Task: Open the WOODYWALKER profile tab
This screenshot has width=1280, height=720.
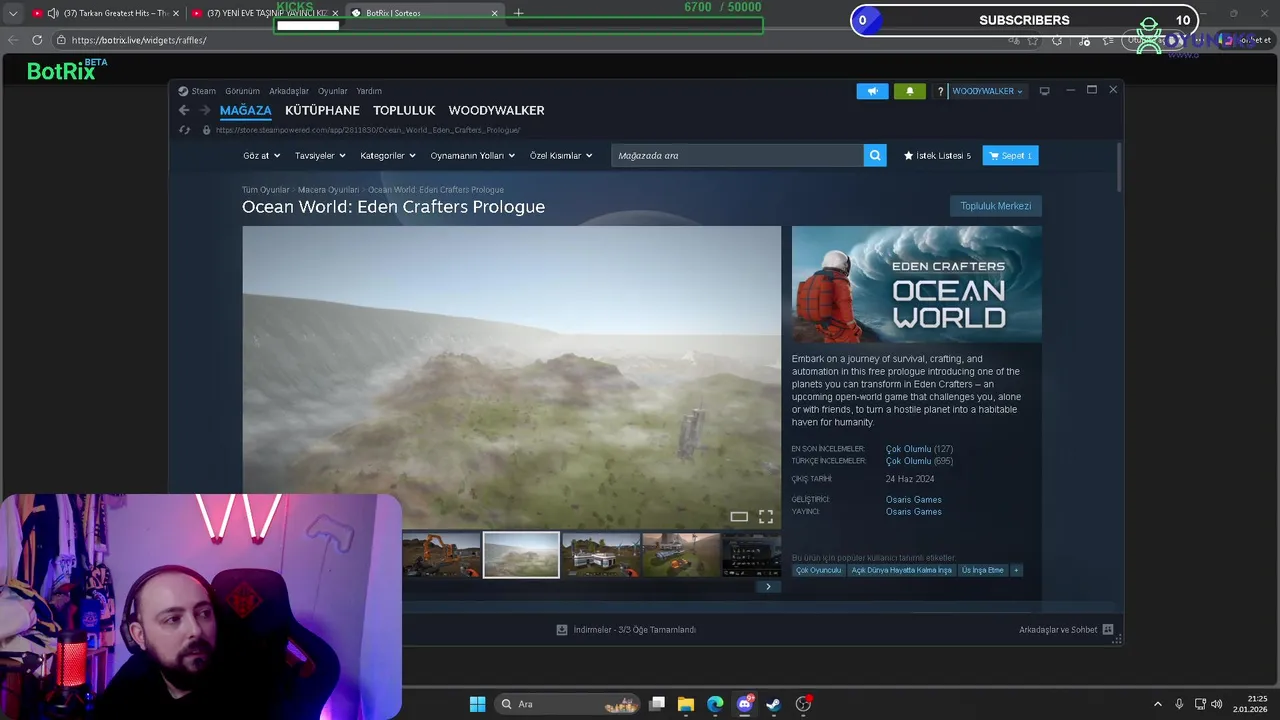Action: click(x=496, y=110)
